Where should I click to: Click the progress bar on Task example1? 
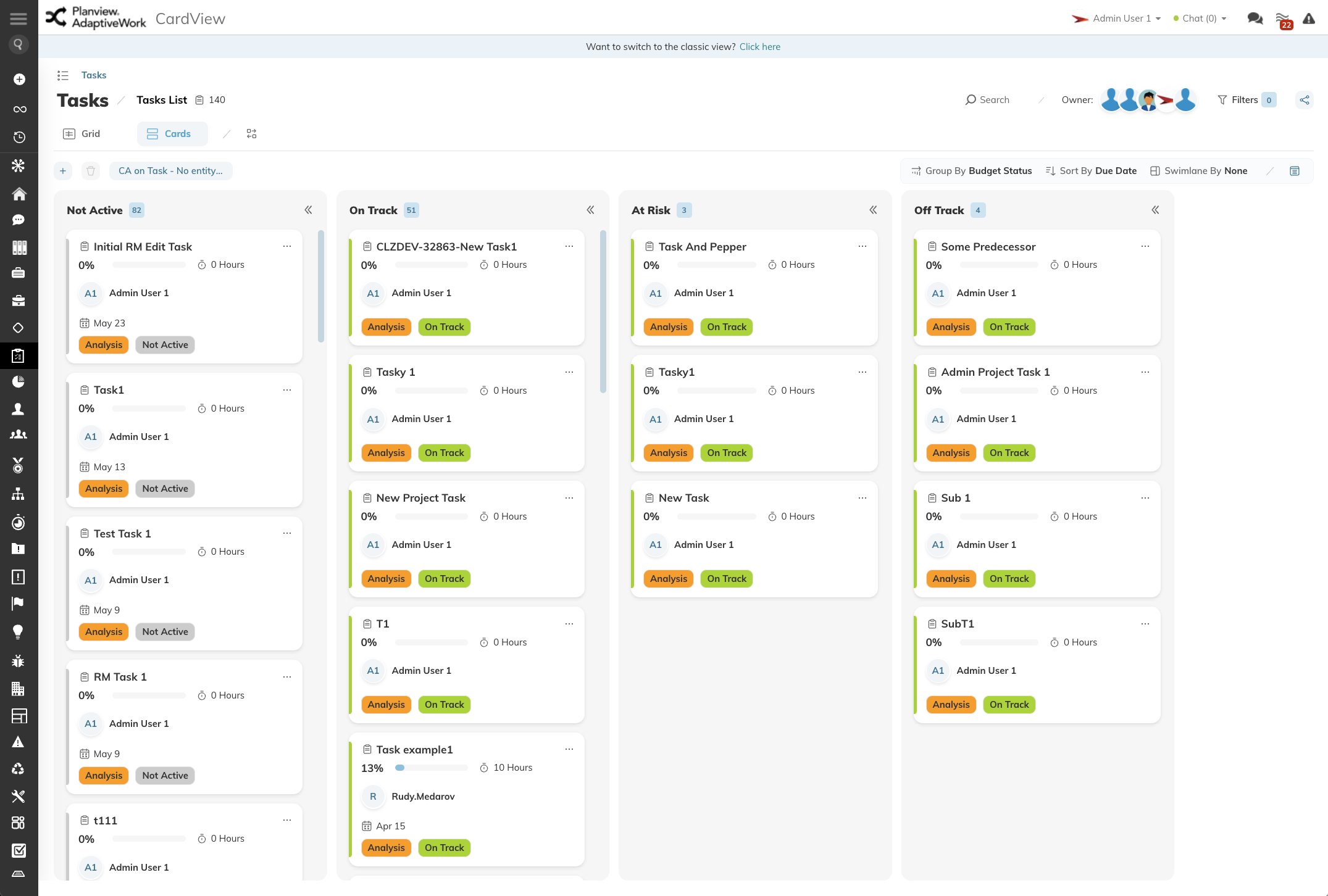(x=431, y=768)
